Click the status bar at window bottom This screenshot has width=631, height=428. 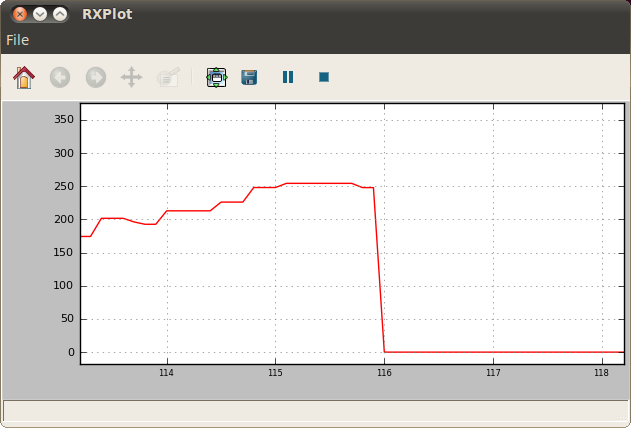pos(315,410)
